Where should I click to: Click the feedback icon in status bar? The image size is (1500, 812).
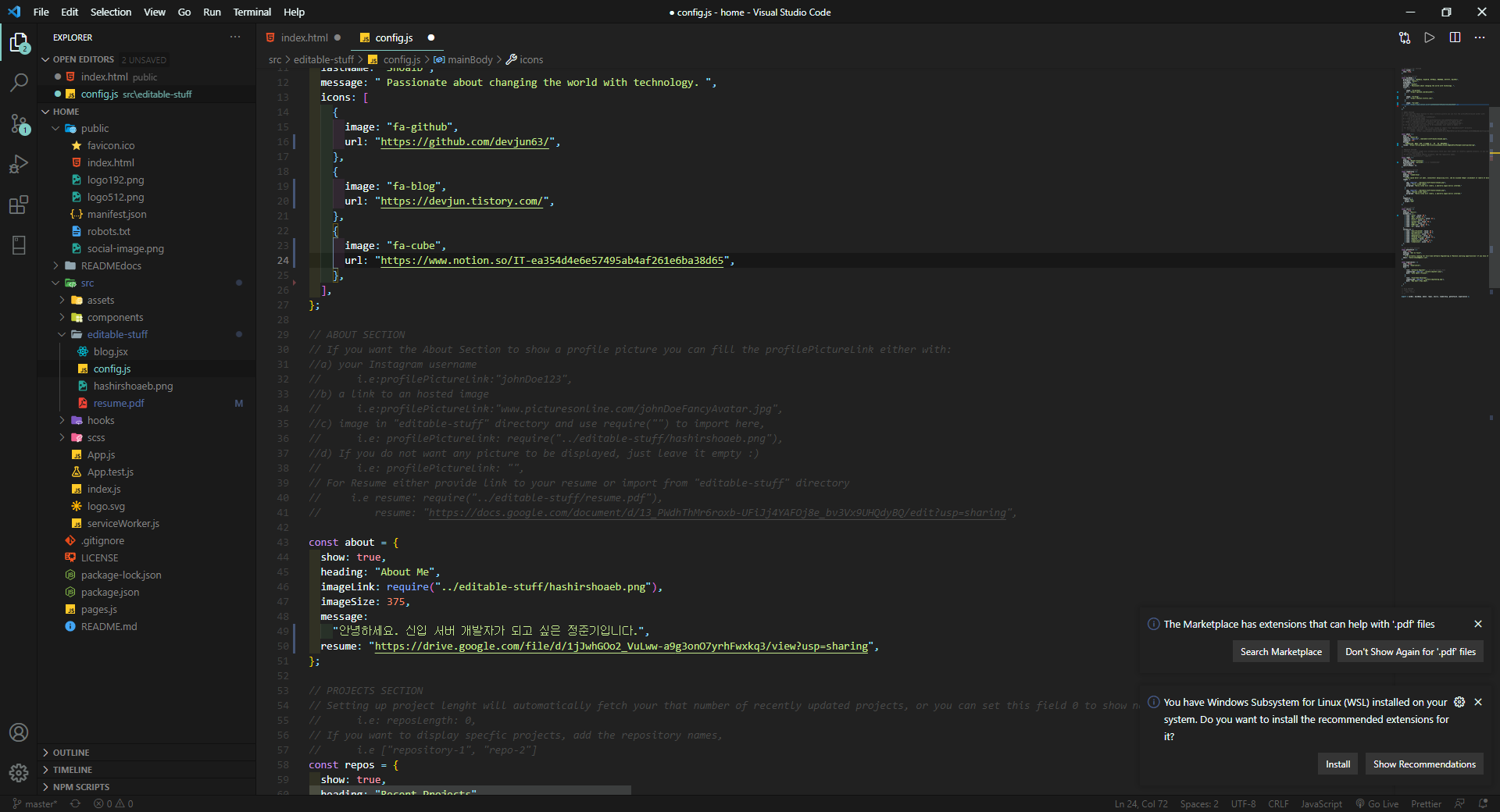point(1459,803)
